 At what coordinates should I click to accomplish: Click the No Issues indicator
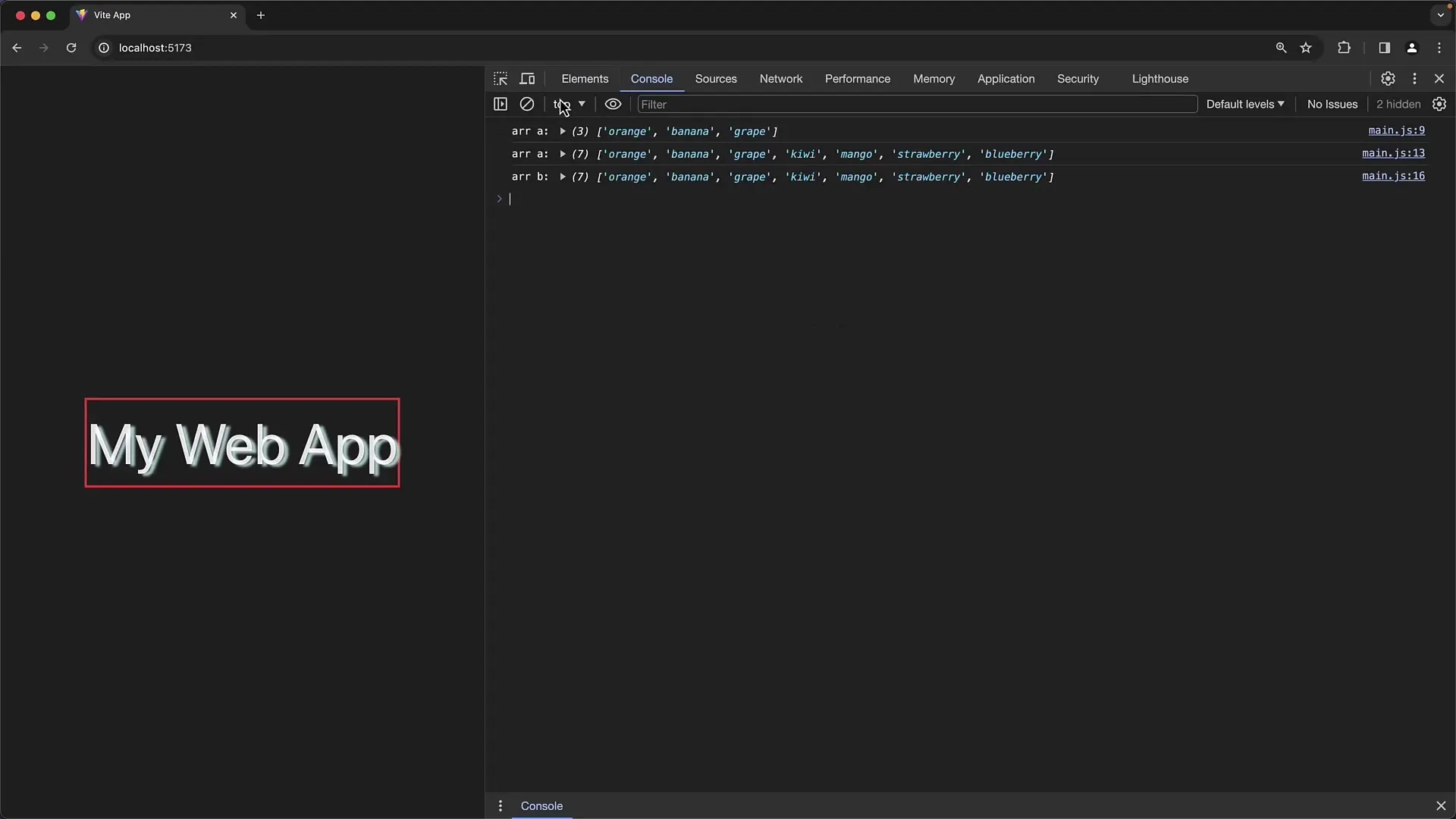pos(1332,104)
